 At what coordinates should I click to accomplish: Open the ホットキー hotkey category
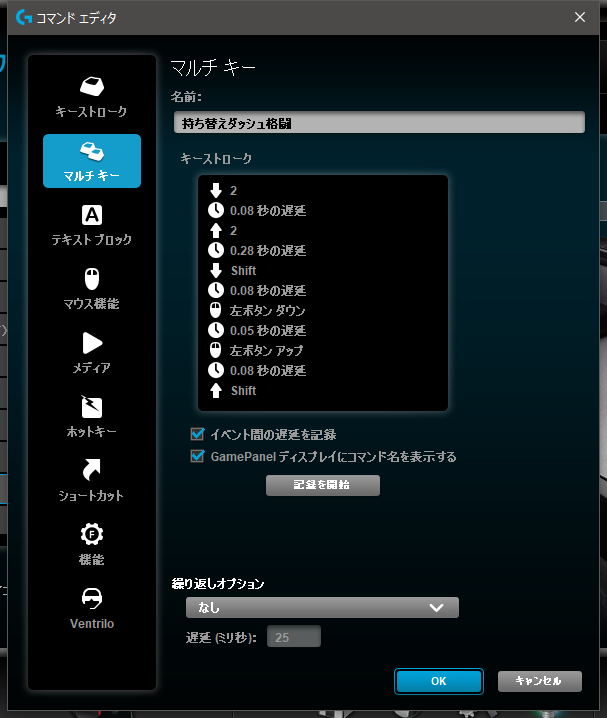(91, 406)
